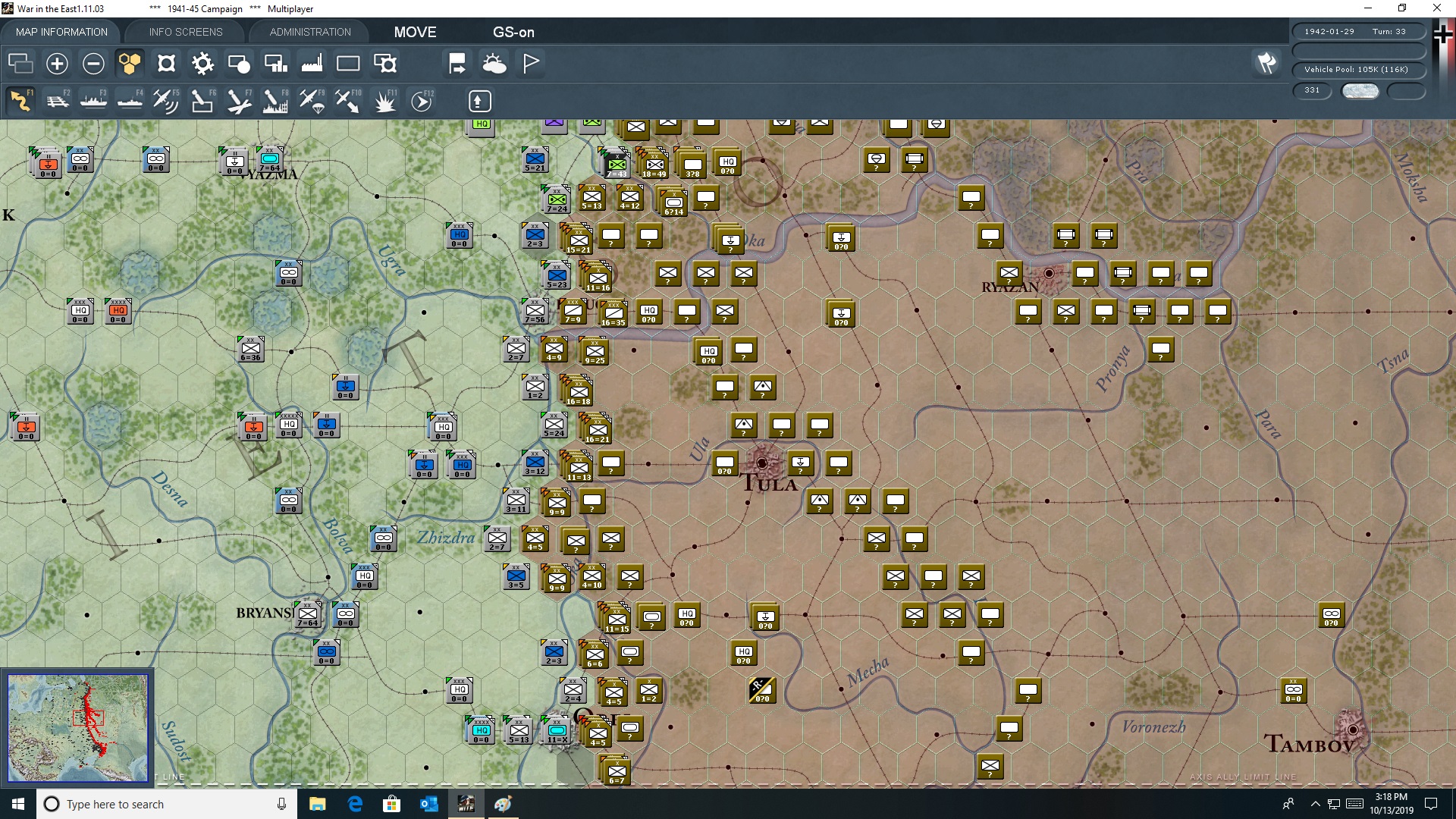Screen dimensions: 1456x819
Task: Click the weather overlay icon
Action: click(x=495, y=64)
